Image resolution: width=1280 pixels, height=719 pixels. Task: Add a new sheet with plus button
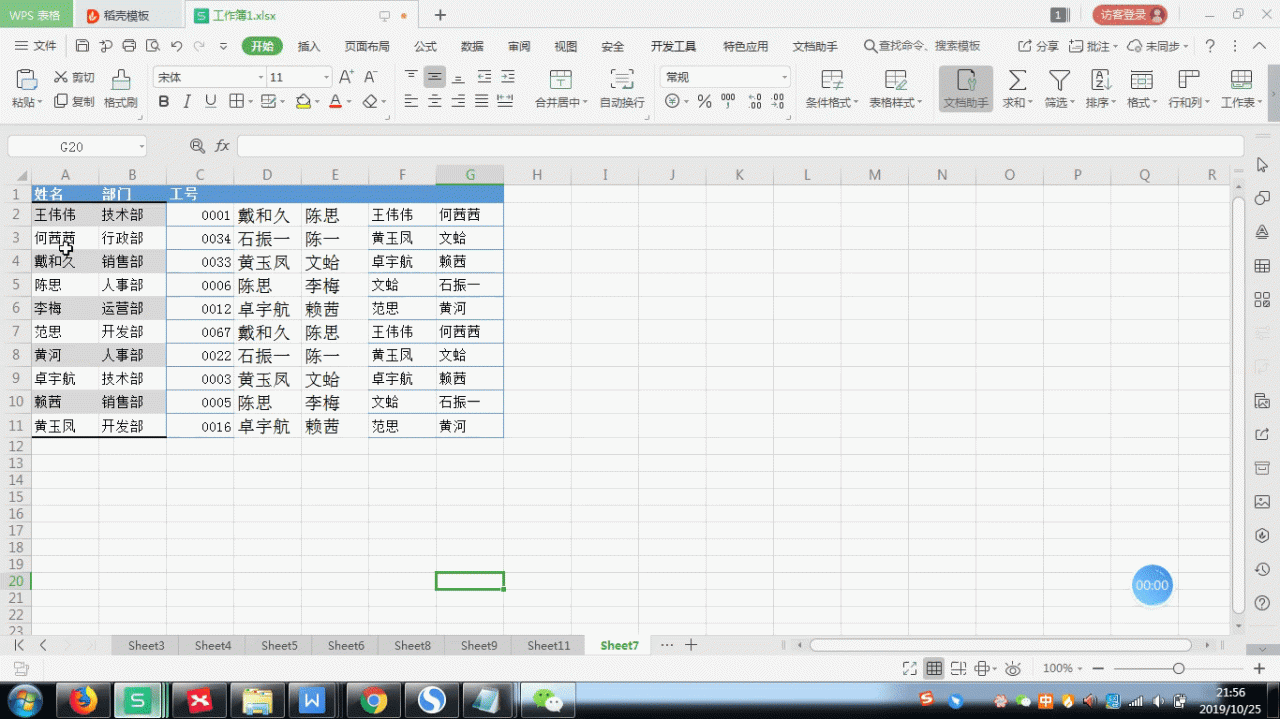(x=690, y=645)
